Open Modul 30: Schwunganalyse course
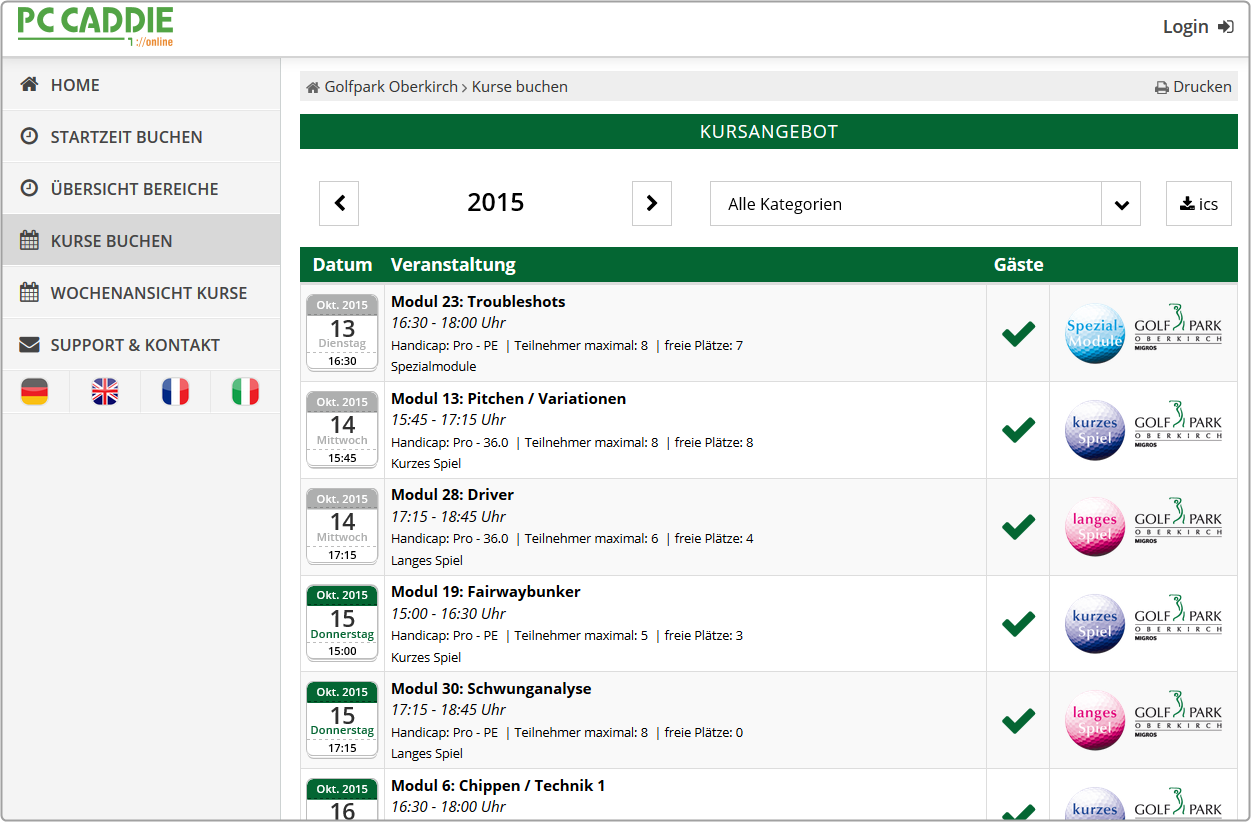 [491, 689]
